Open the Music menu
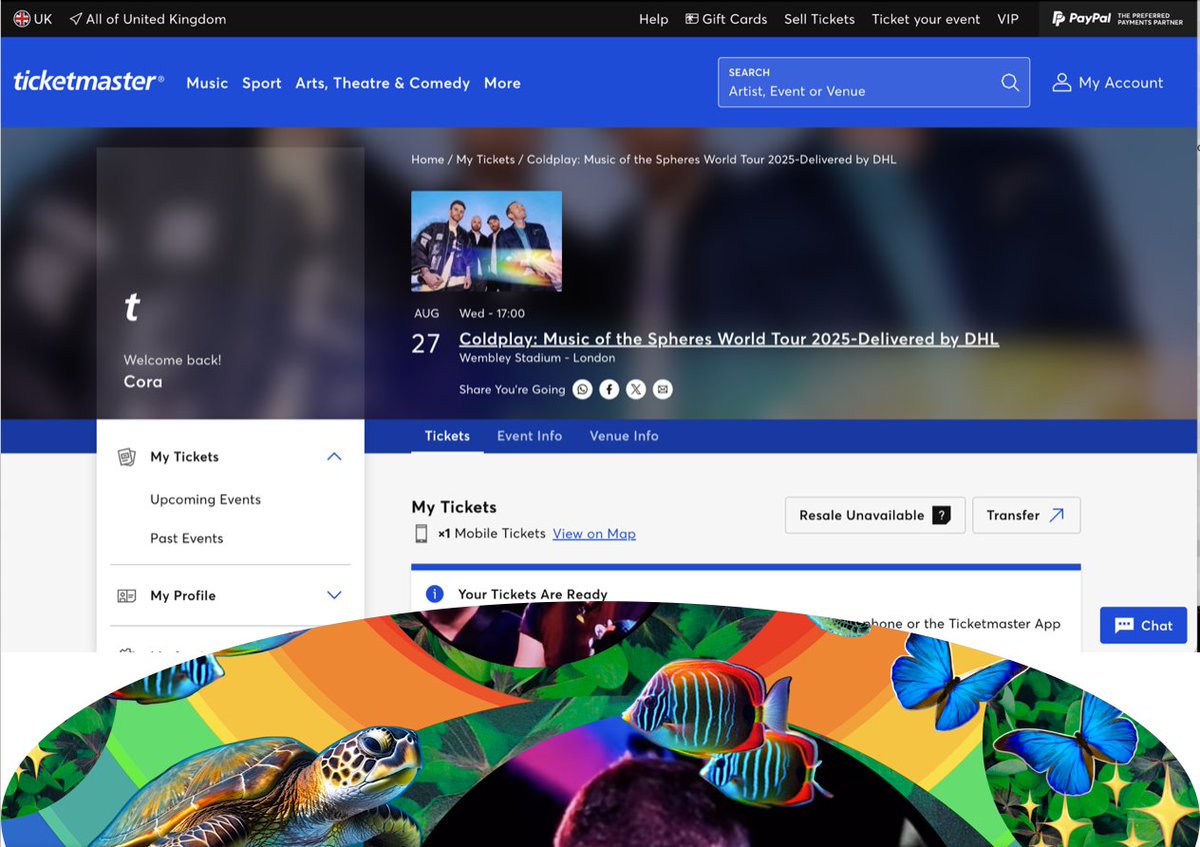 tap(207, 83)
